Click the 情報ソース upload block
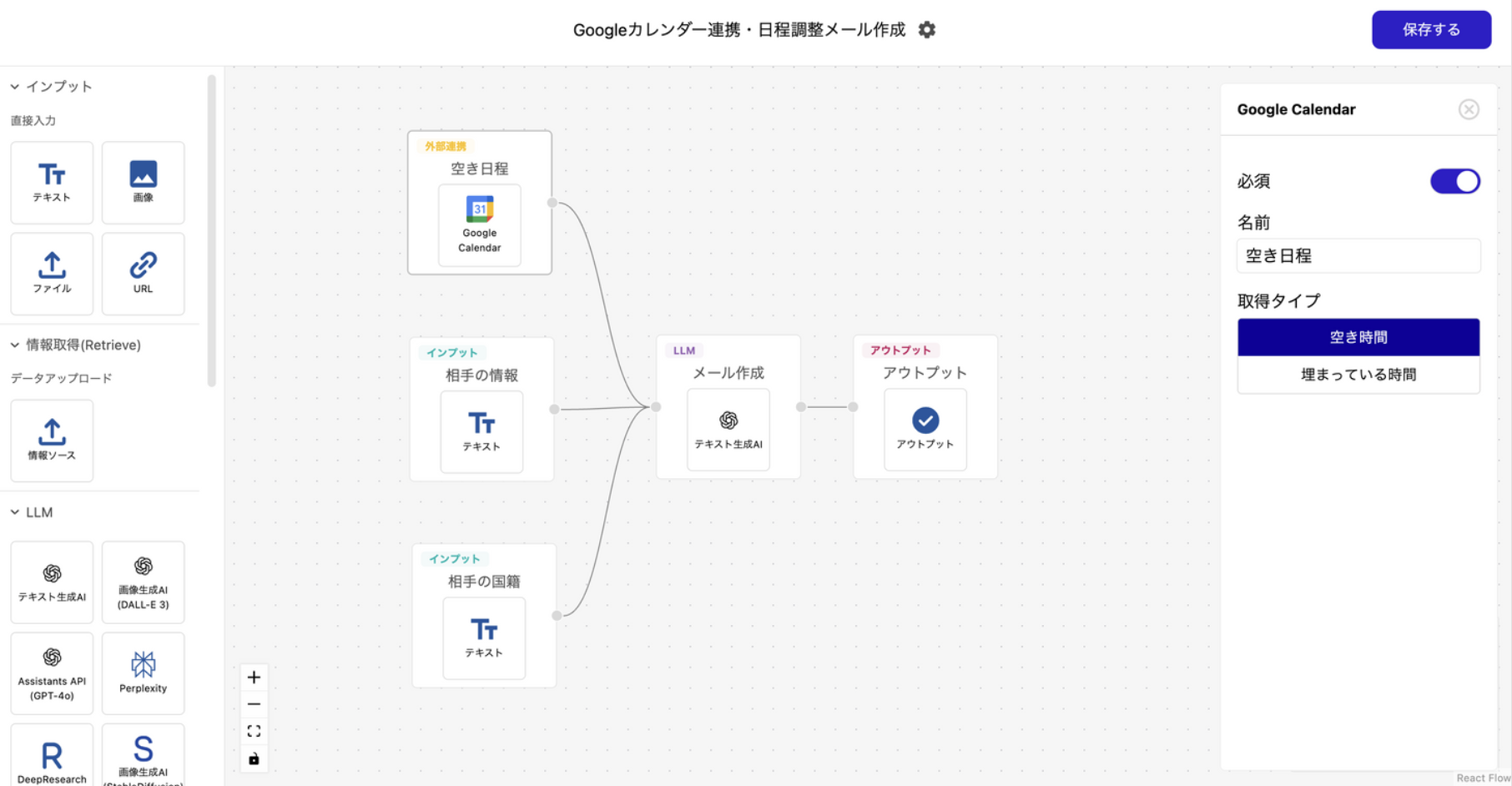Screen dimensions: 1512x786 click(x=52, y=440)
